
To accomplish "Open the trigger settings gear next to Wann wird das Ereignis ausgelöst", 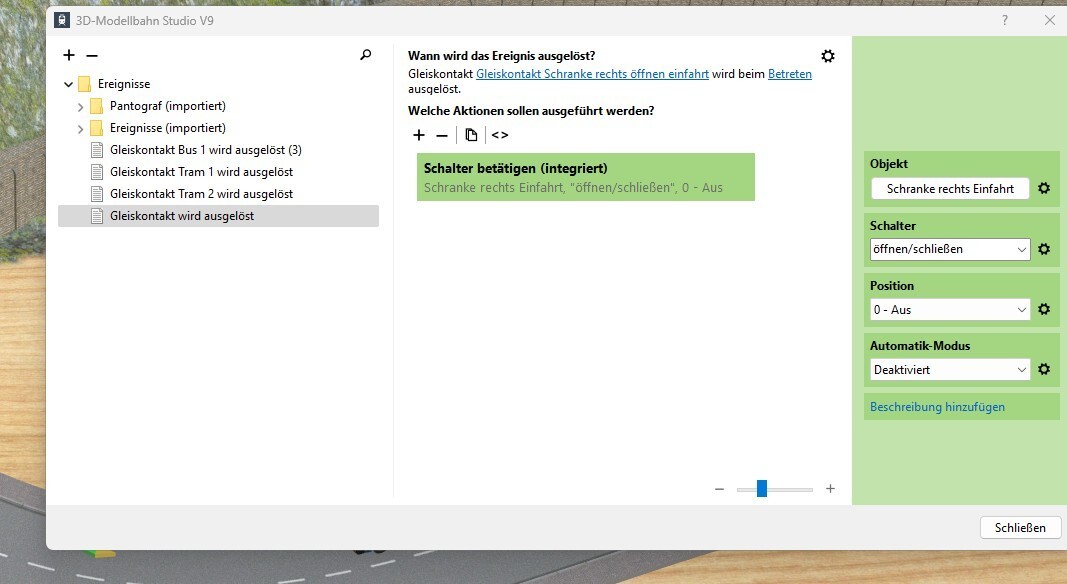I will tap(827, 56).
